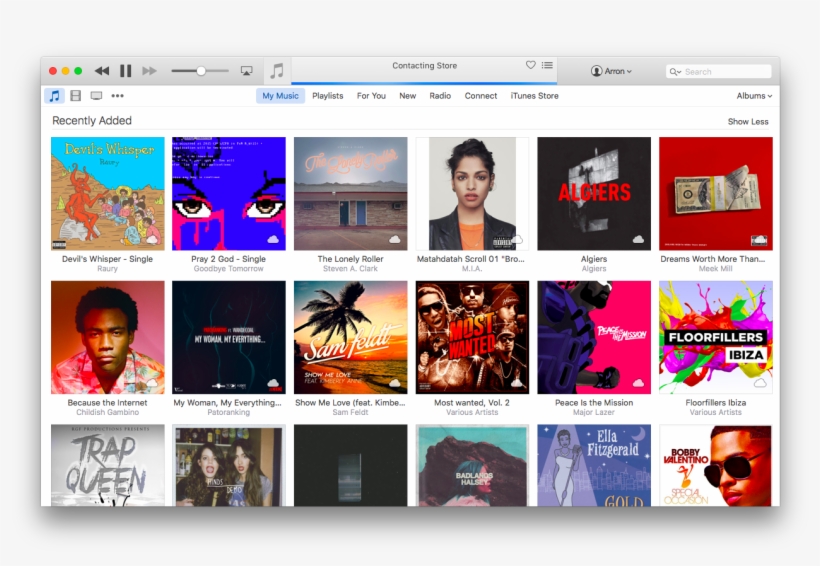Open Floorfillers Ibiza album cover
The height and width of the screenshot is (566, 820).
click(x=715, y=337)
